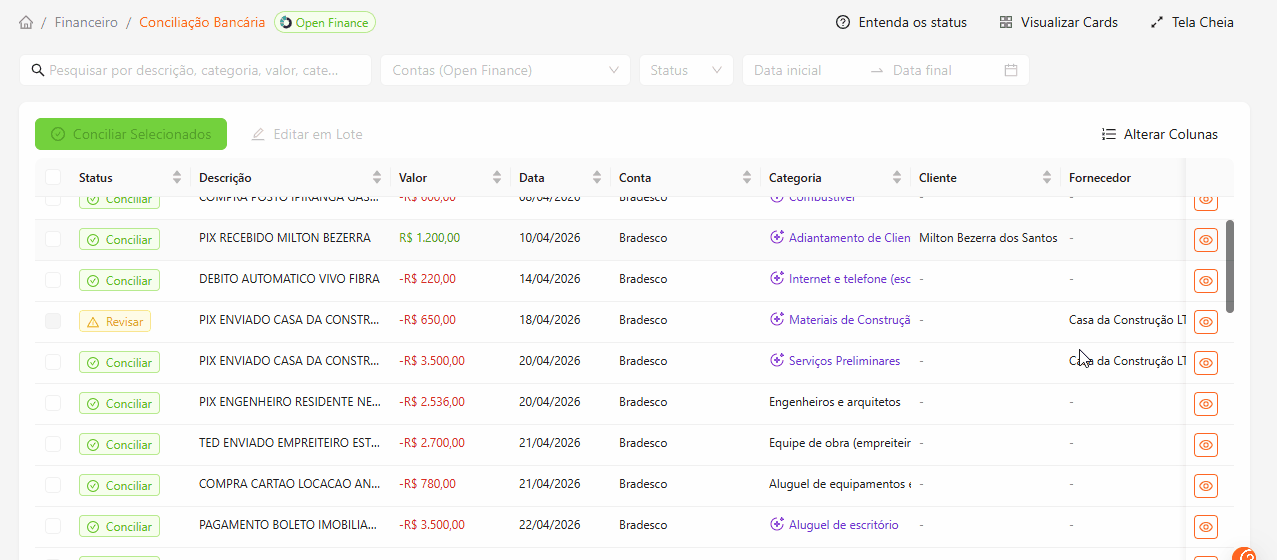Click Editar em Lote button
The image size is (1277, 560).
tap(307, 134)
